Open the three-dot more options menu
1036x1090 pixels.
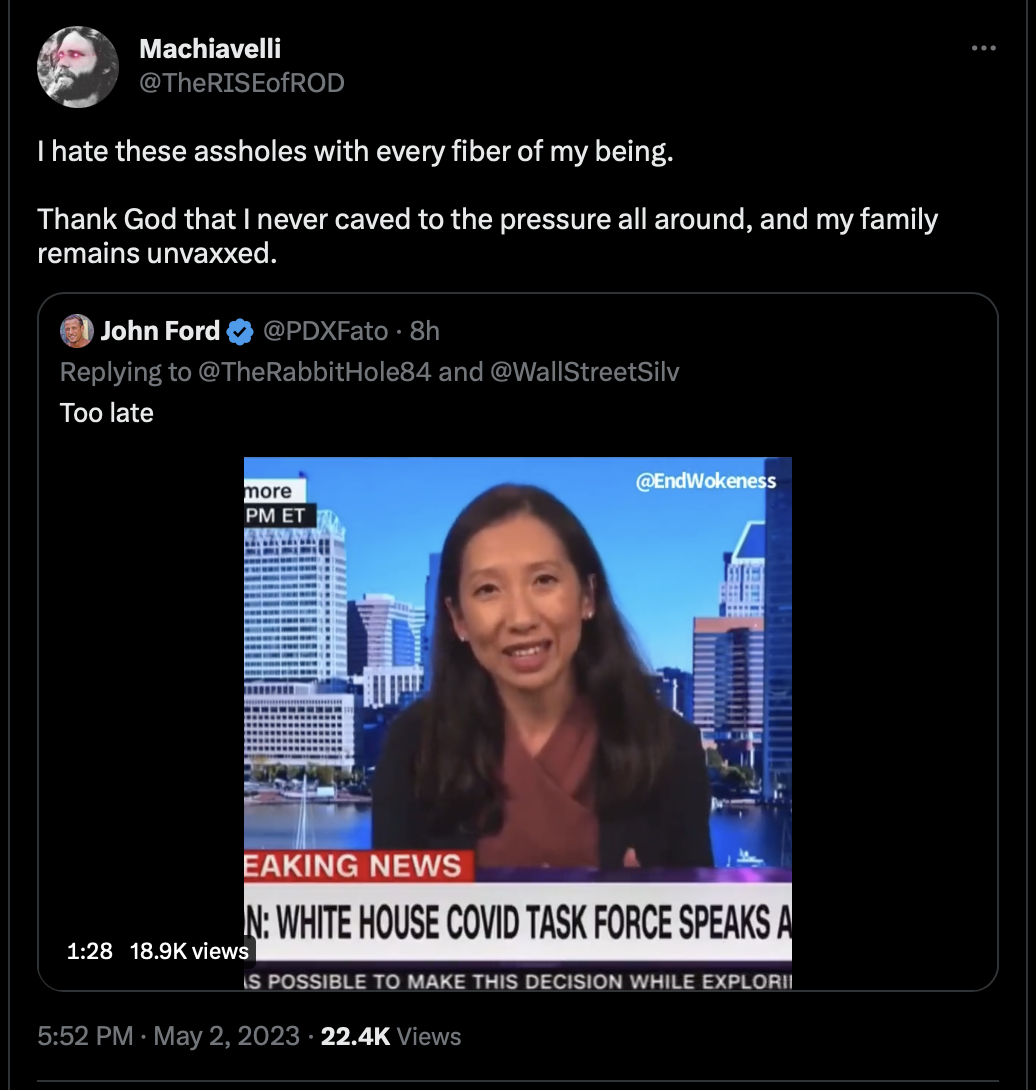click(983, 48)
